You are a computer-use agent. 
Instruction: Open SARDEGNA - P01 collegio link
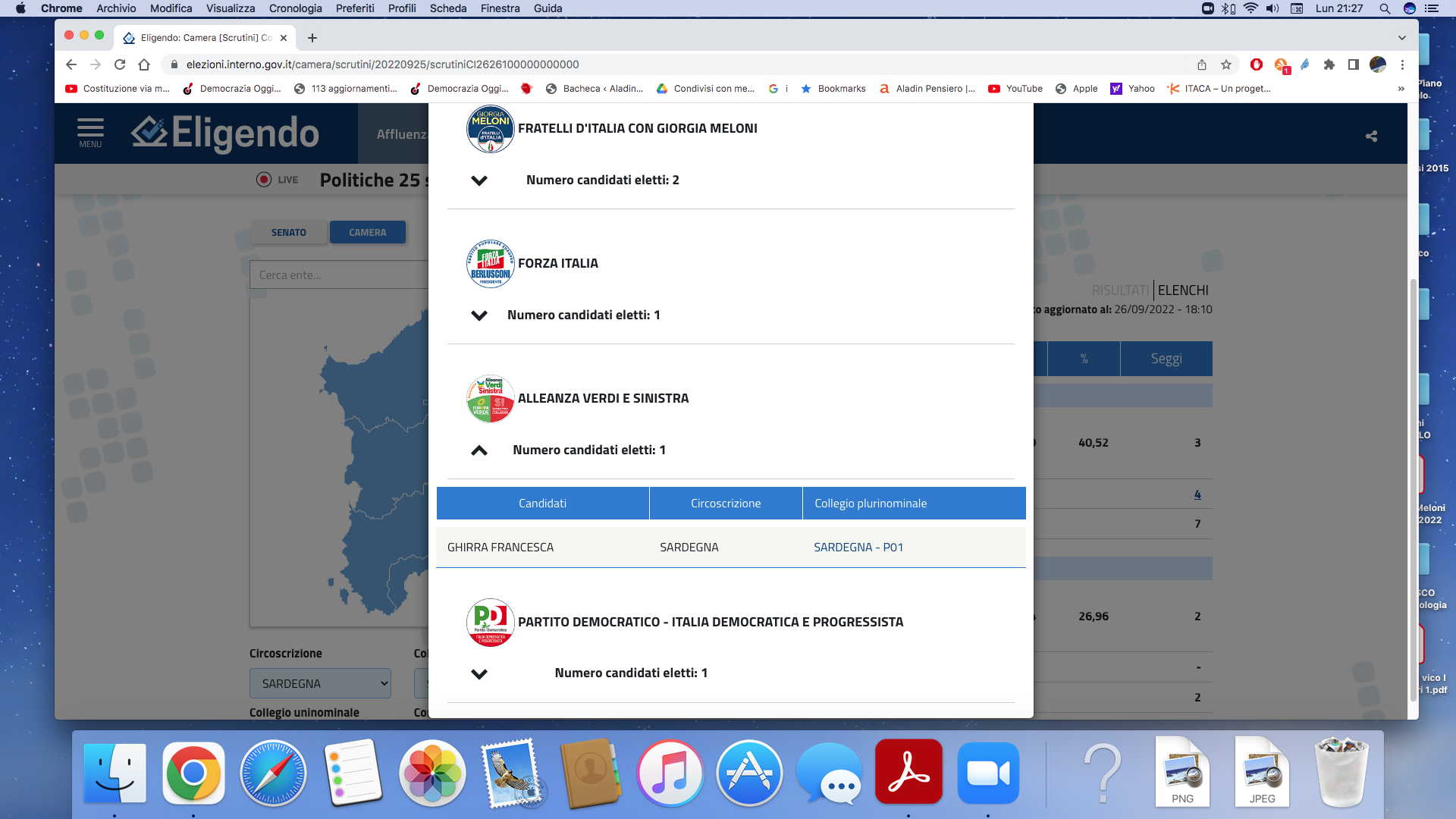[858, 548]
